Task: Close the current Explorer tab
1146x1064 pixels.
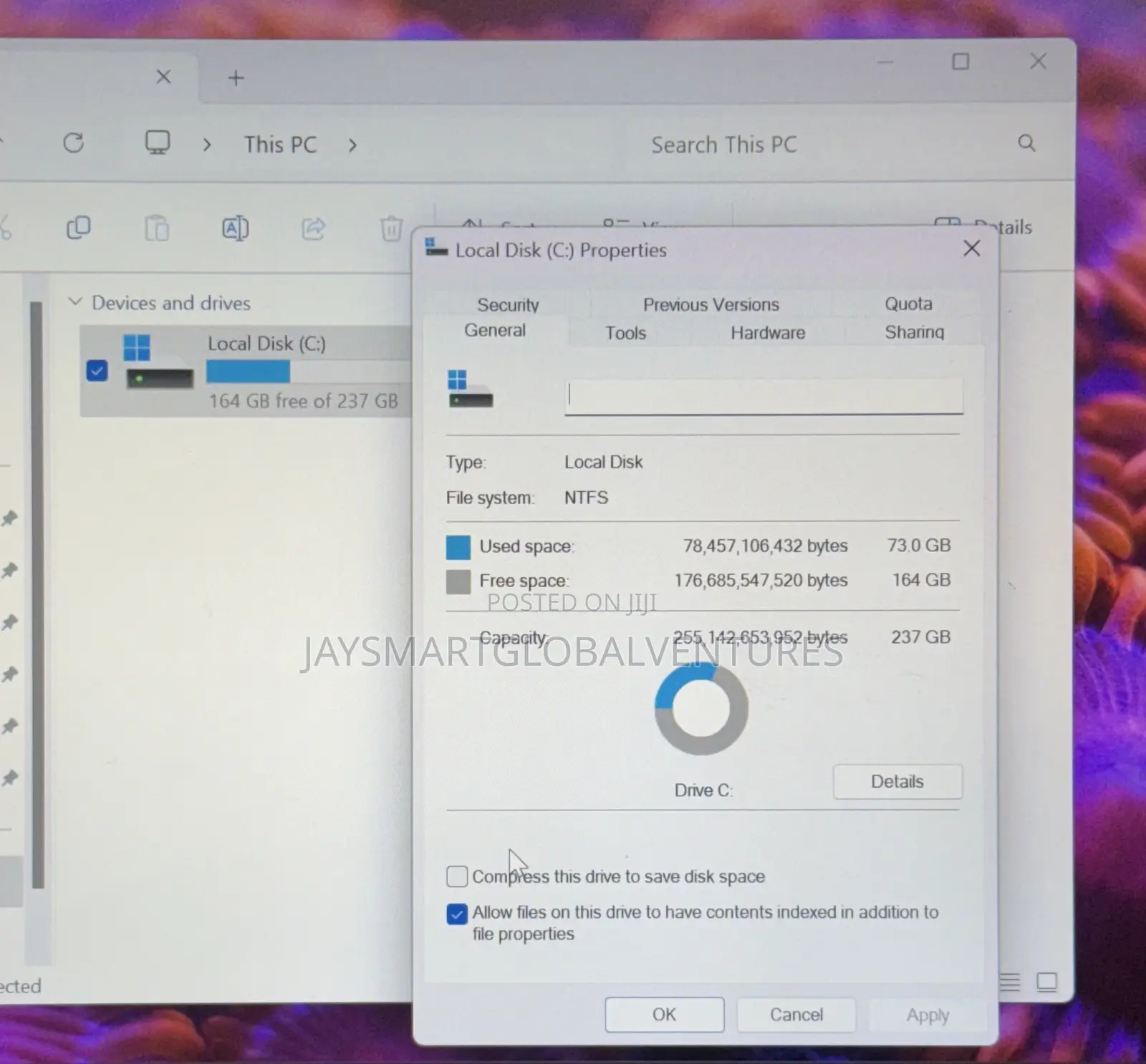Action: 163,77
